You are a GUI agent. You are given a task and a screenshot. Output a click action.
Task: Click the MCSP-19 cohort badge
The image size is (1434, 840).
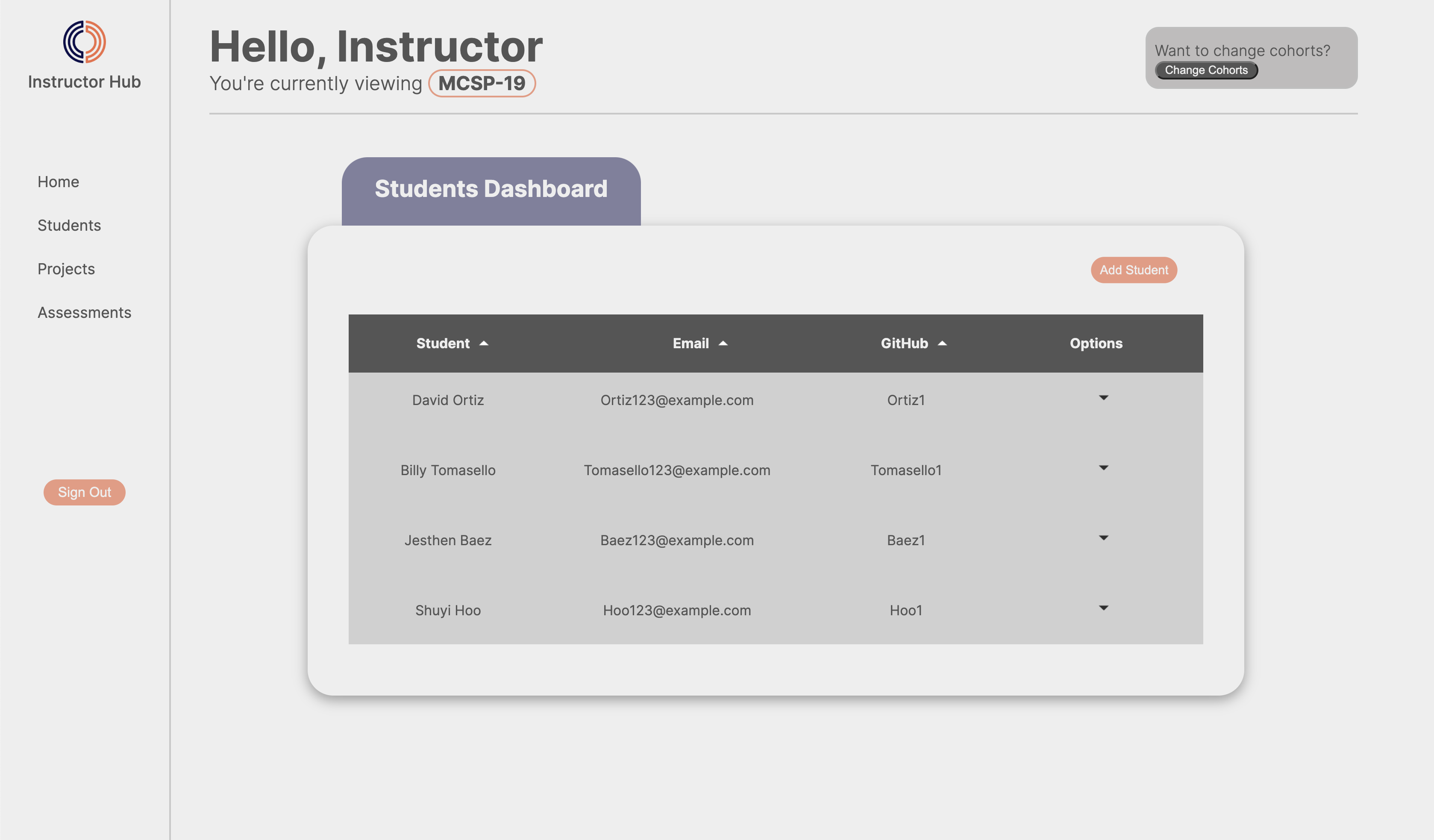pos(482,83)
